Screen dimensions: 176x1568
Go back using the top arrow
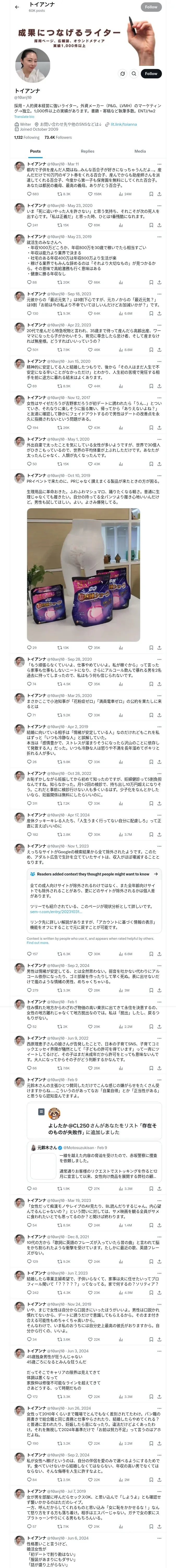(x=17, y=7)
